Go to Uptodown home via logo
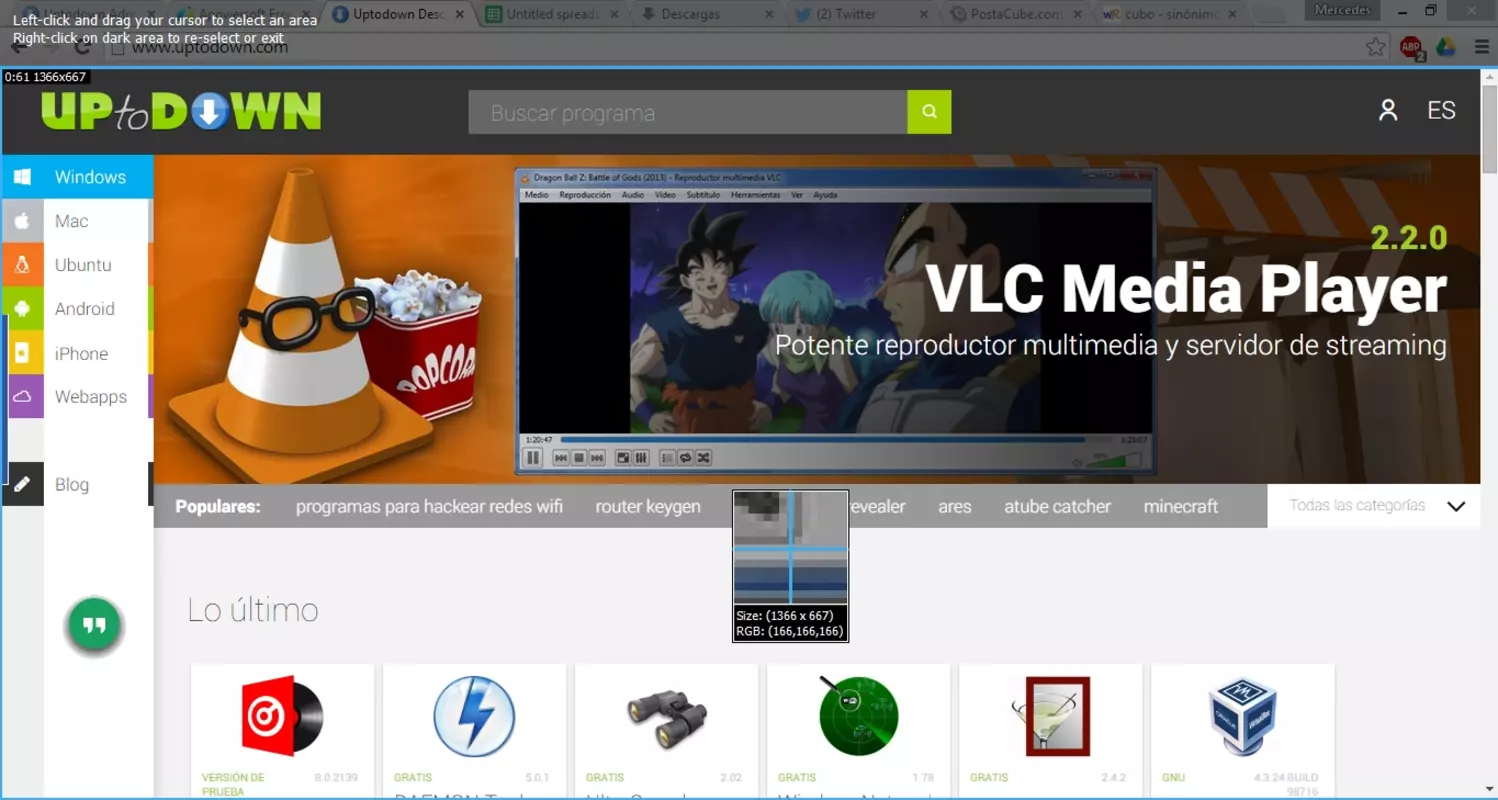 181,111
